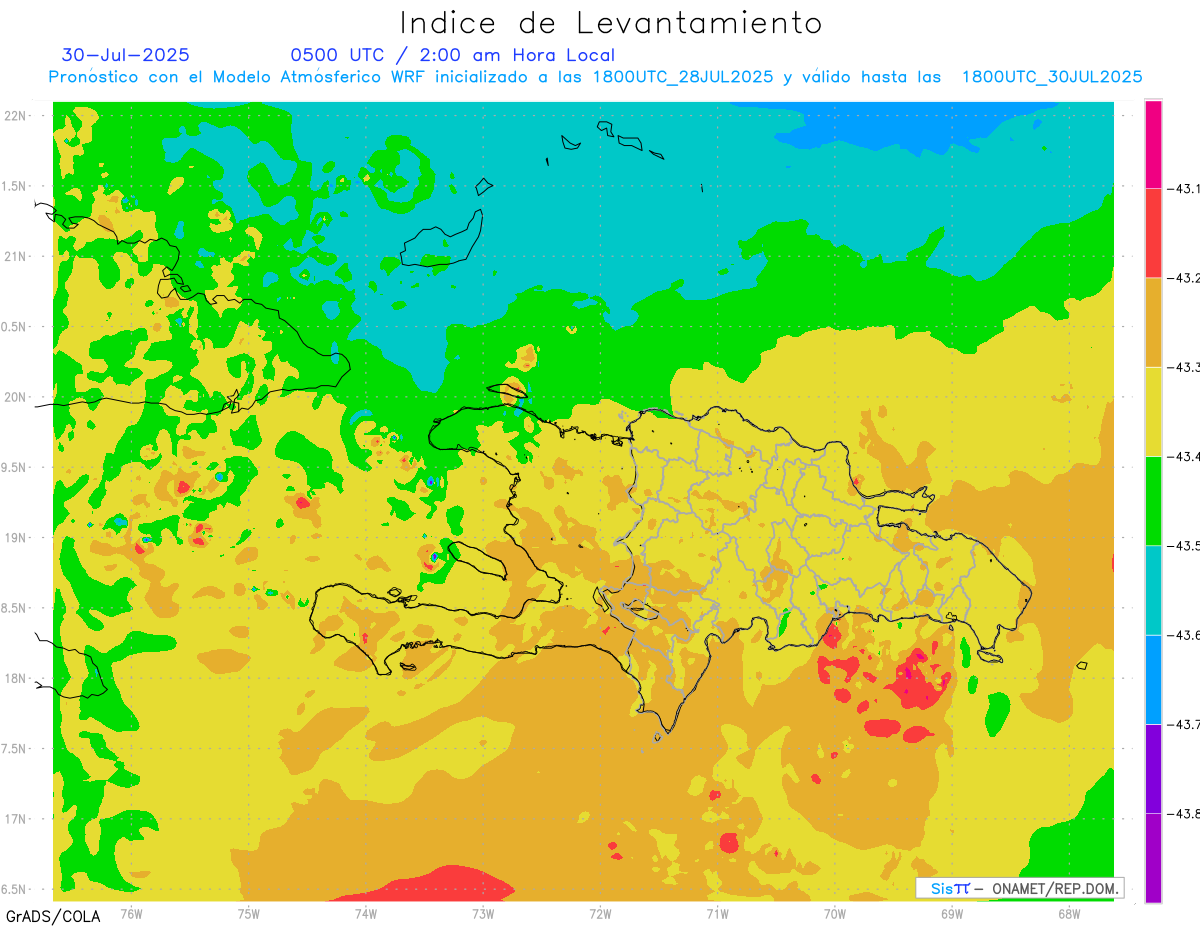
Task: Click the title "Indice de Levantamiento"
Action: coord(611,22)
